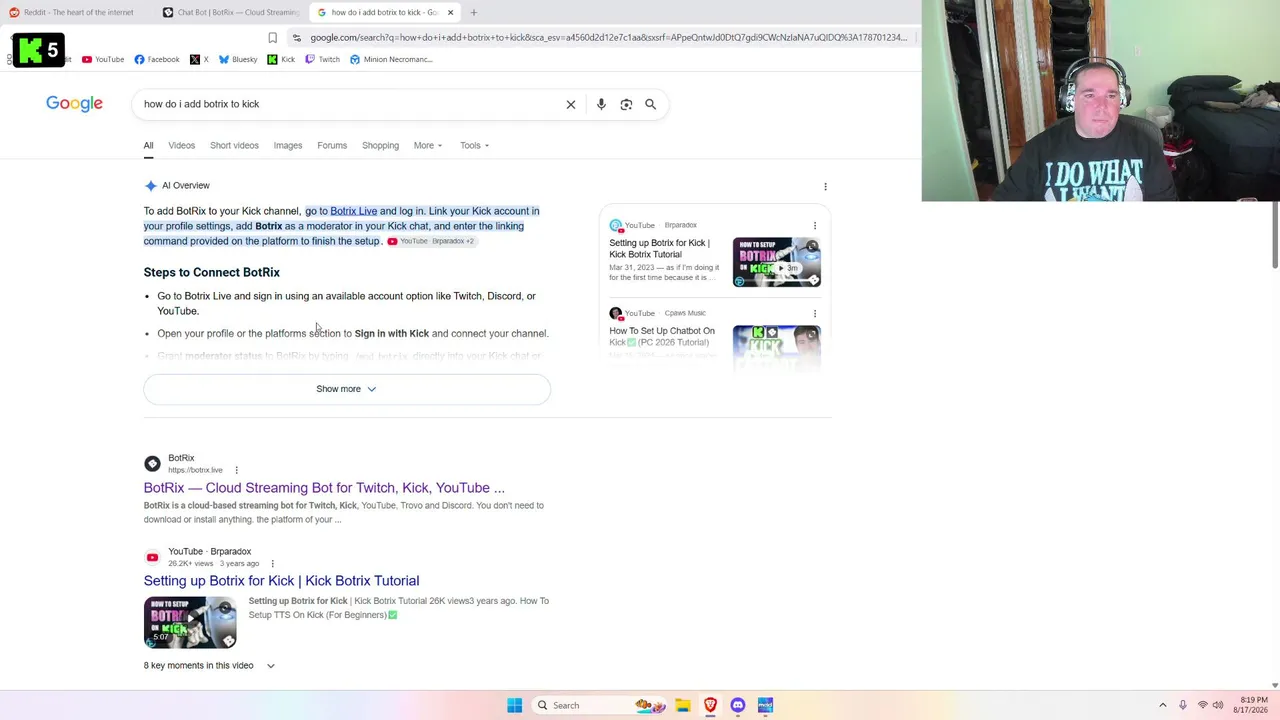Switch to the All results tab
The width and height of the screenshot is (1280, 720).
coord(148,145)
